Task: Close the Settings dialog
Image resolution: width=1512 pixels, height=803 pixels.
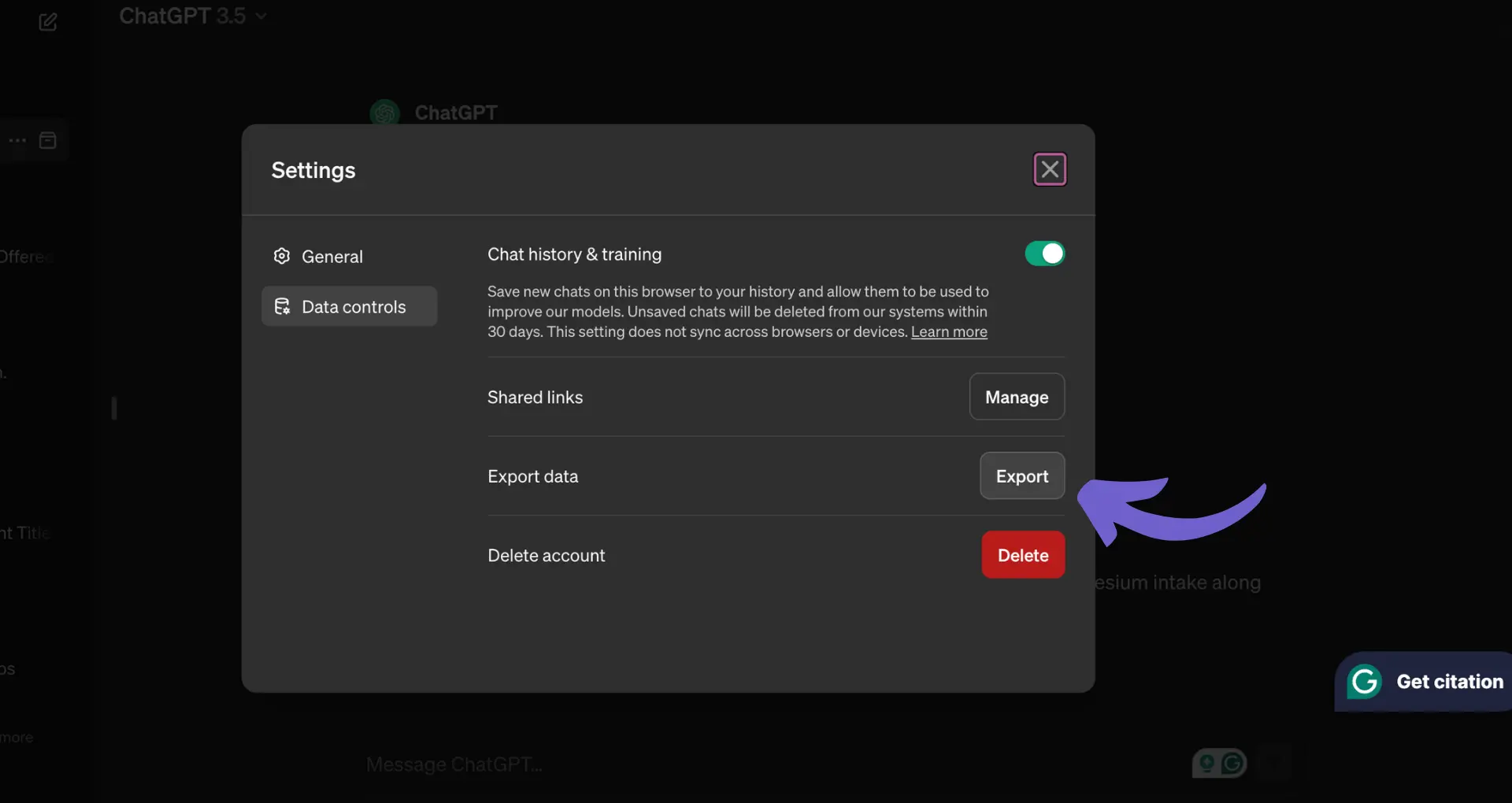Action: click(1050, 169)
